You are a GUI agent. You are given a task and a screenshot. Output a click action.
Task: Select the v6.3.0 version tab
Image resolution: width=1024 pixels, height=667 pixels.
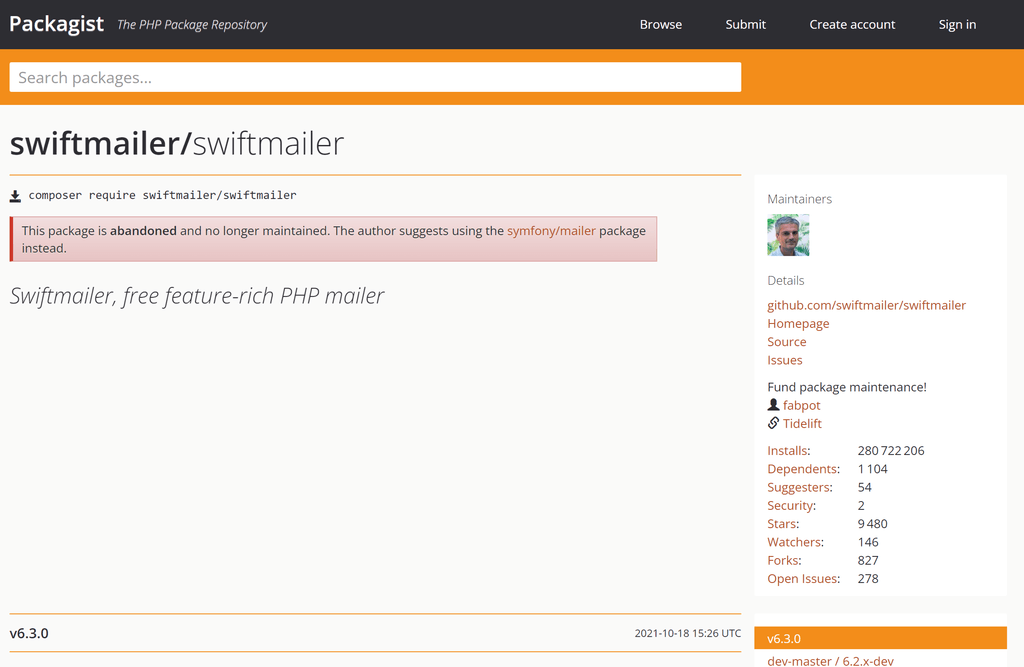880,638
